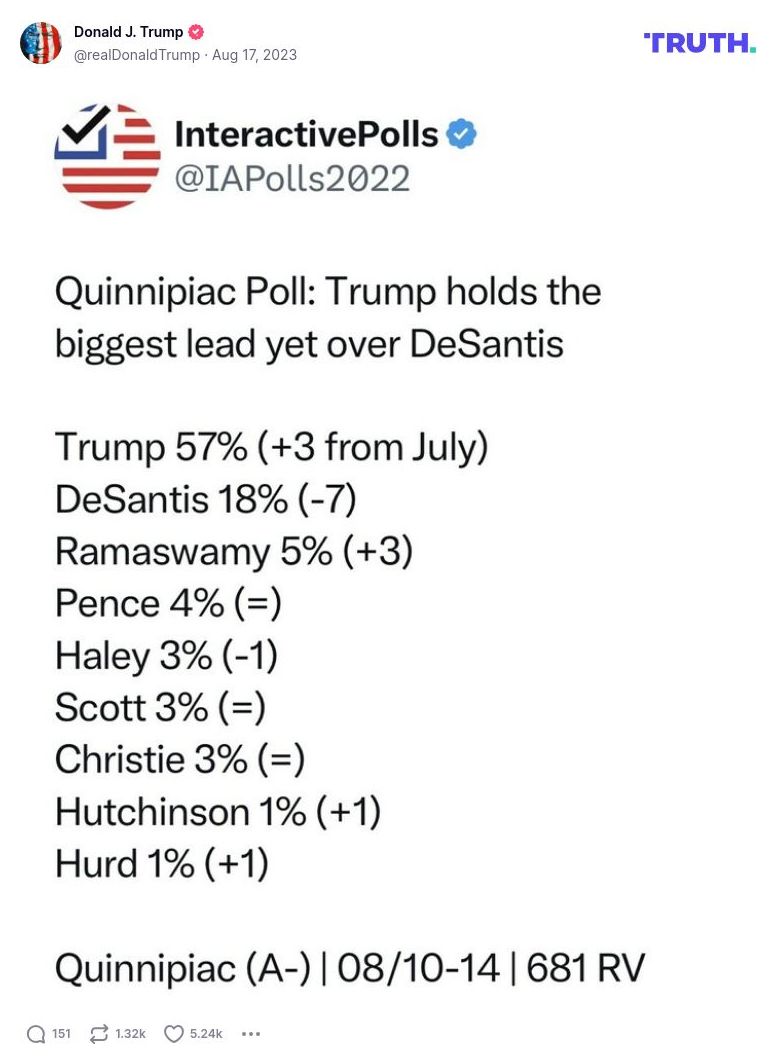This screenshot has width=777, height=1064.
Task: Click Trump's pink verified badge
Action: click(x=196, y=31)
